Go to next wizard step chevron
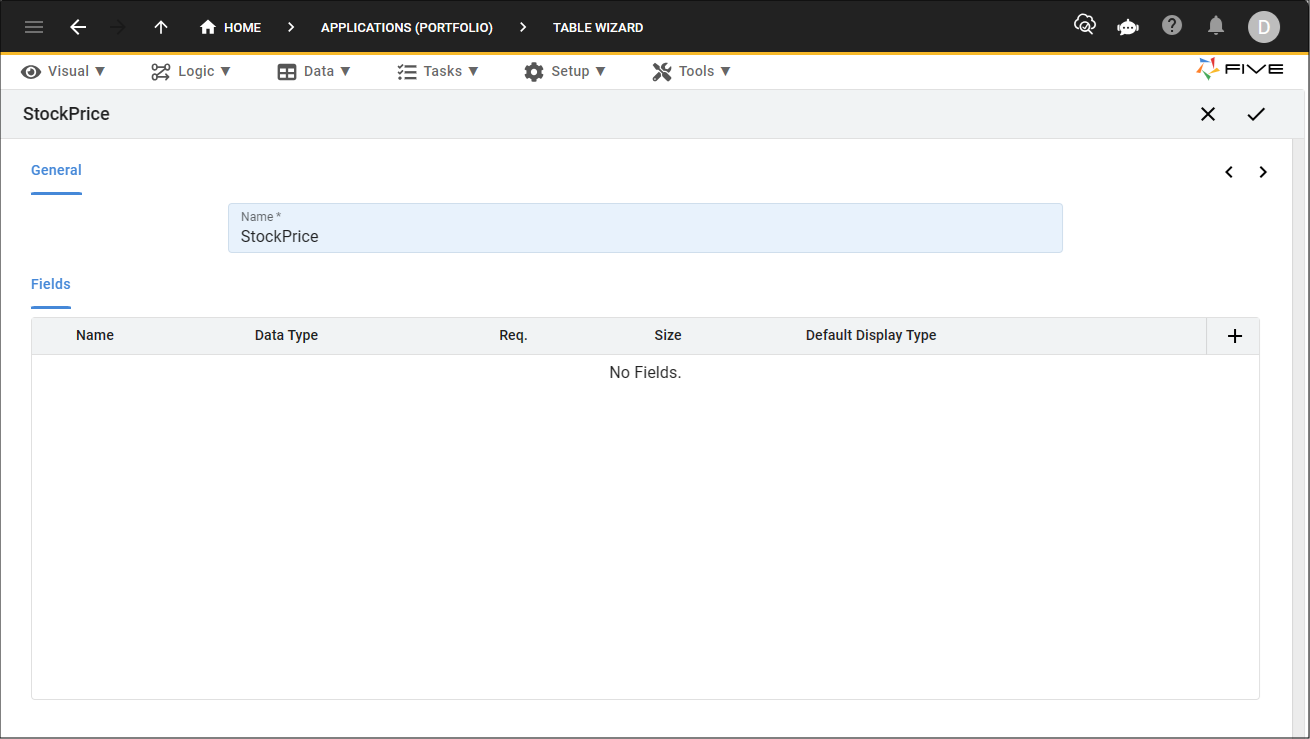The image size is (1310, 739). (x=1263, y=172)
